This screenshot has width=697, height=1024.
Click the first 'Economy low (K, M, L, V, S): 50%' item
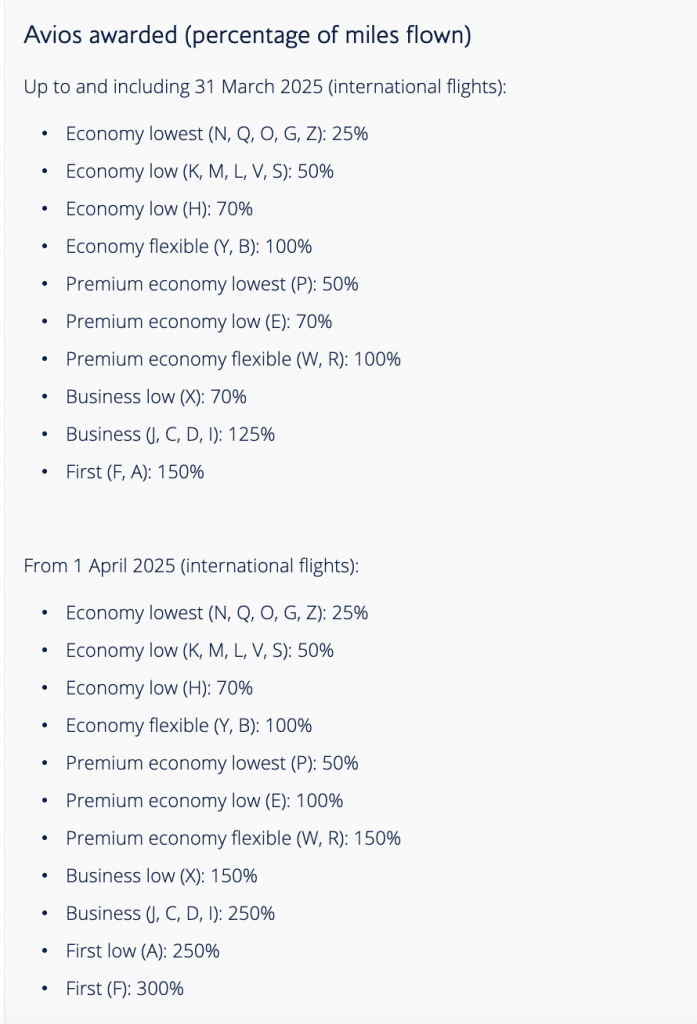(x=199, y=171)
